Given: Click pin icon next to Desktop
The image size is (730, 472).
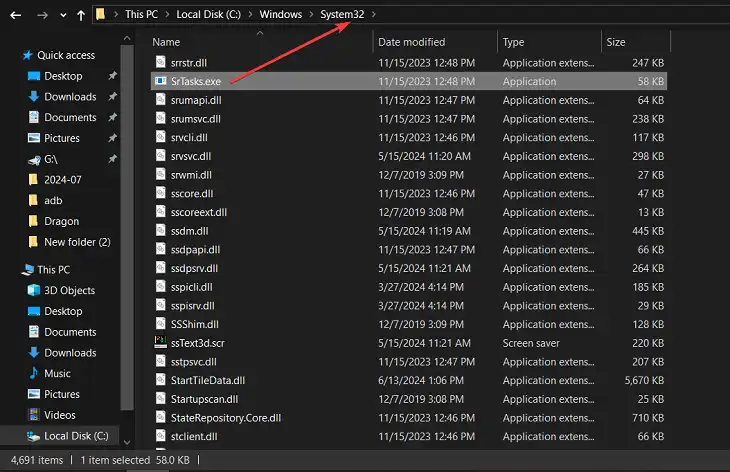Looking at the screenshot, I should (x=112, y=75).
